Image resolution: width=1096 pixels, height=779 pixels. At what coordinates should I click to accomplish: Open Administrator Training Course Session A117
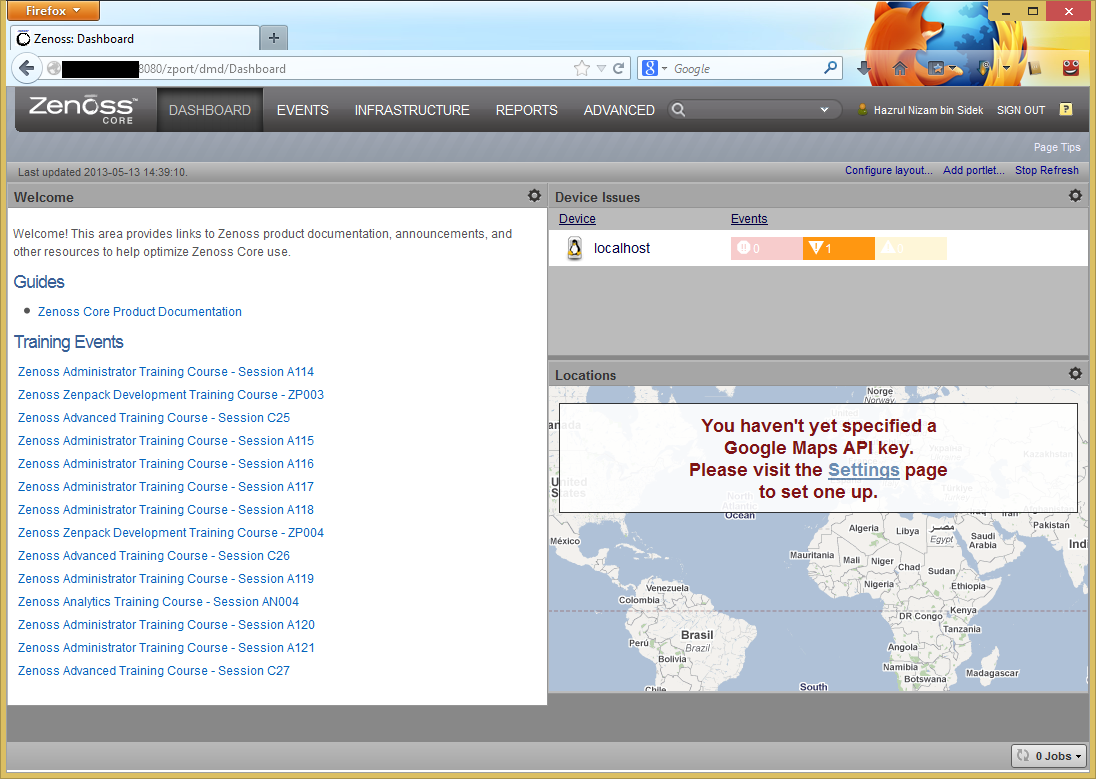click(x=166, y=487)
